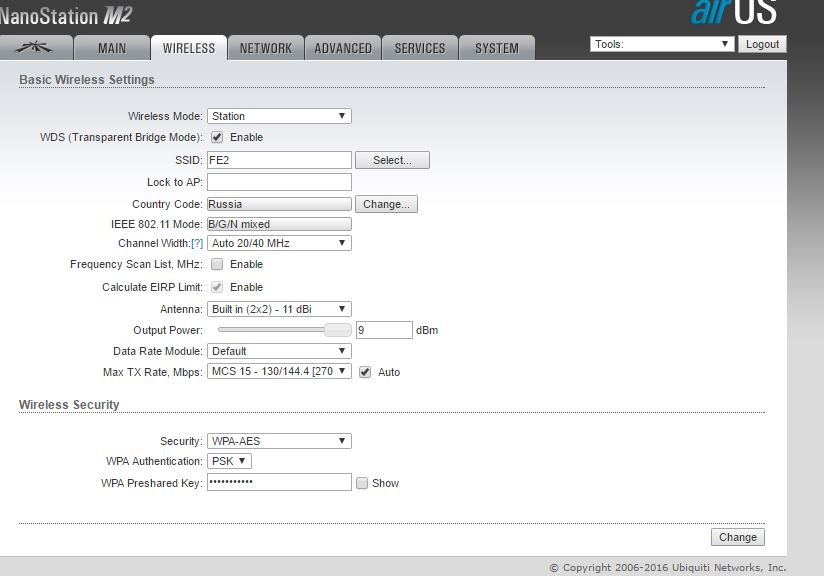Click the Output Power dBm value field
Screen dimensions: 824x576
pyautogui.click(x=384, y=330)
